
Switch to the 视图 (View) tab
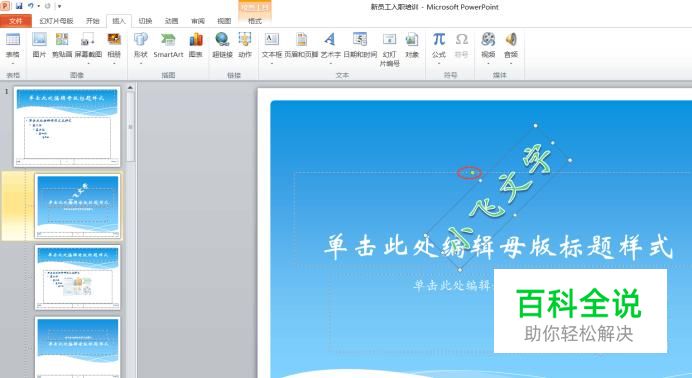click(224, 21)
